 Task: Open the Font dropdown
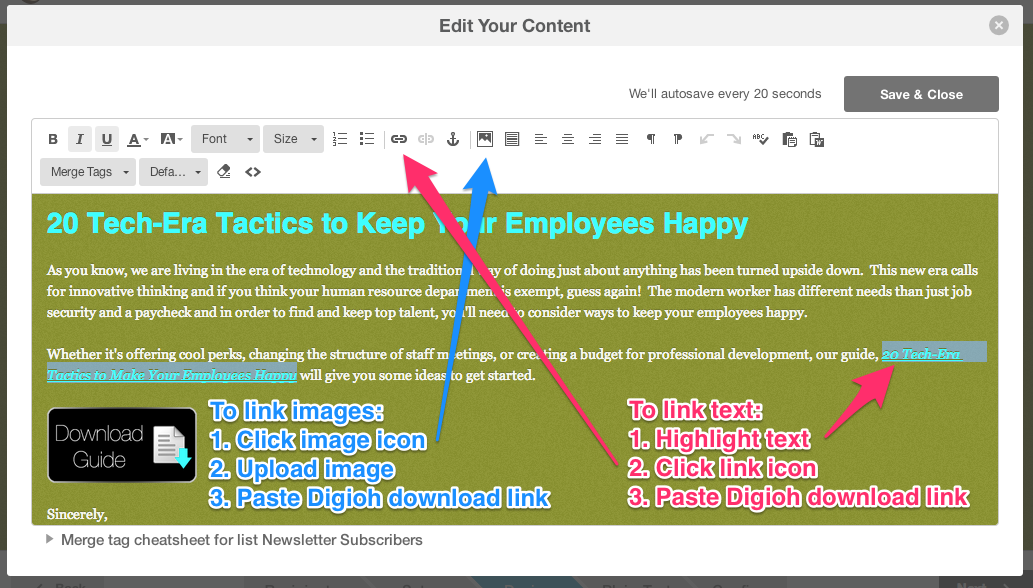[x=225, y=139]
